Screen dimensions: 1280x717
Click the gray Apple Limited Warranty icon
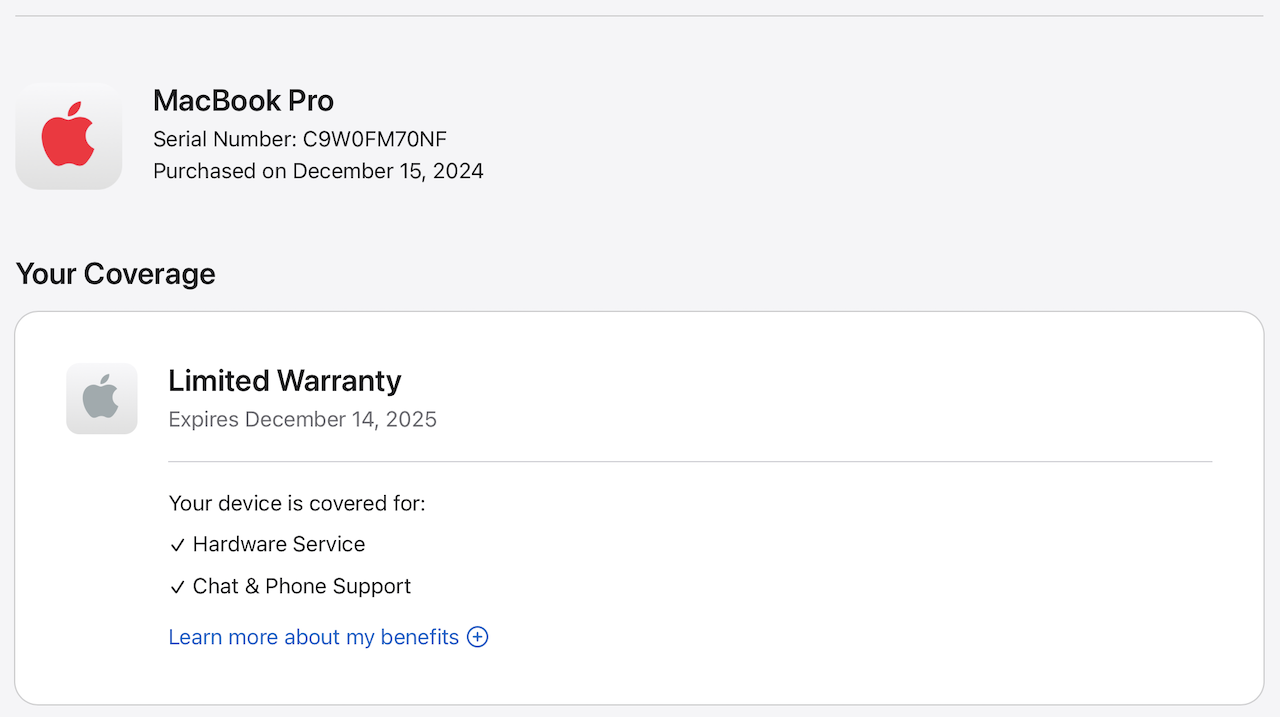tap(101, 398)
